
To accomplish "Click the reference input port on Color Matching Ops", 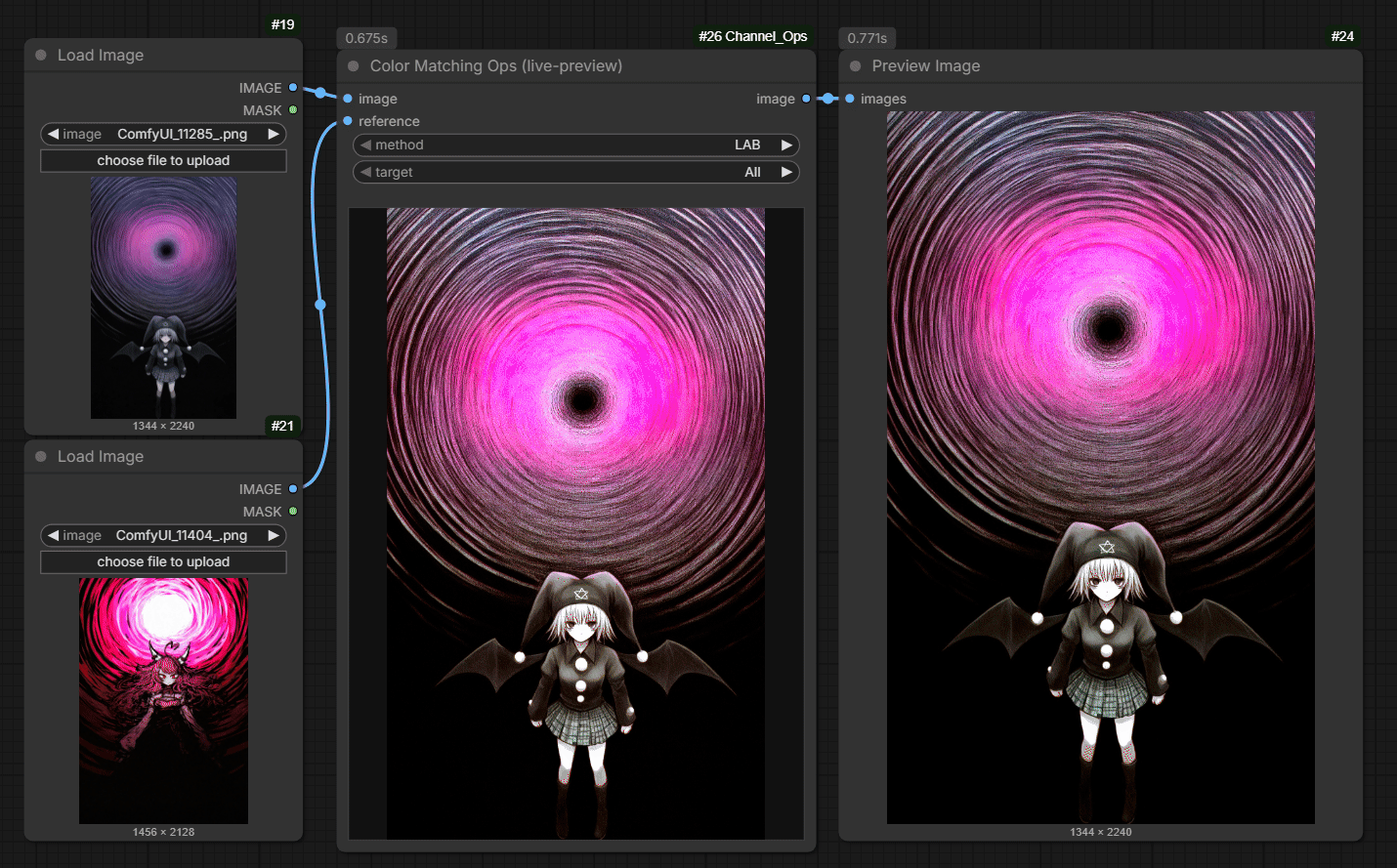I will pyautogui.click(x=348, y=120).
